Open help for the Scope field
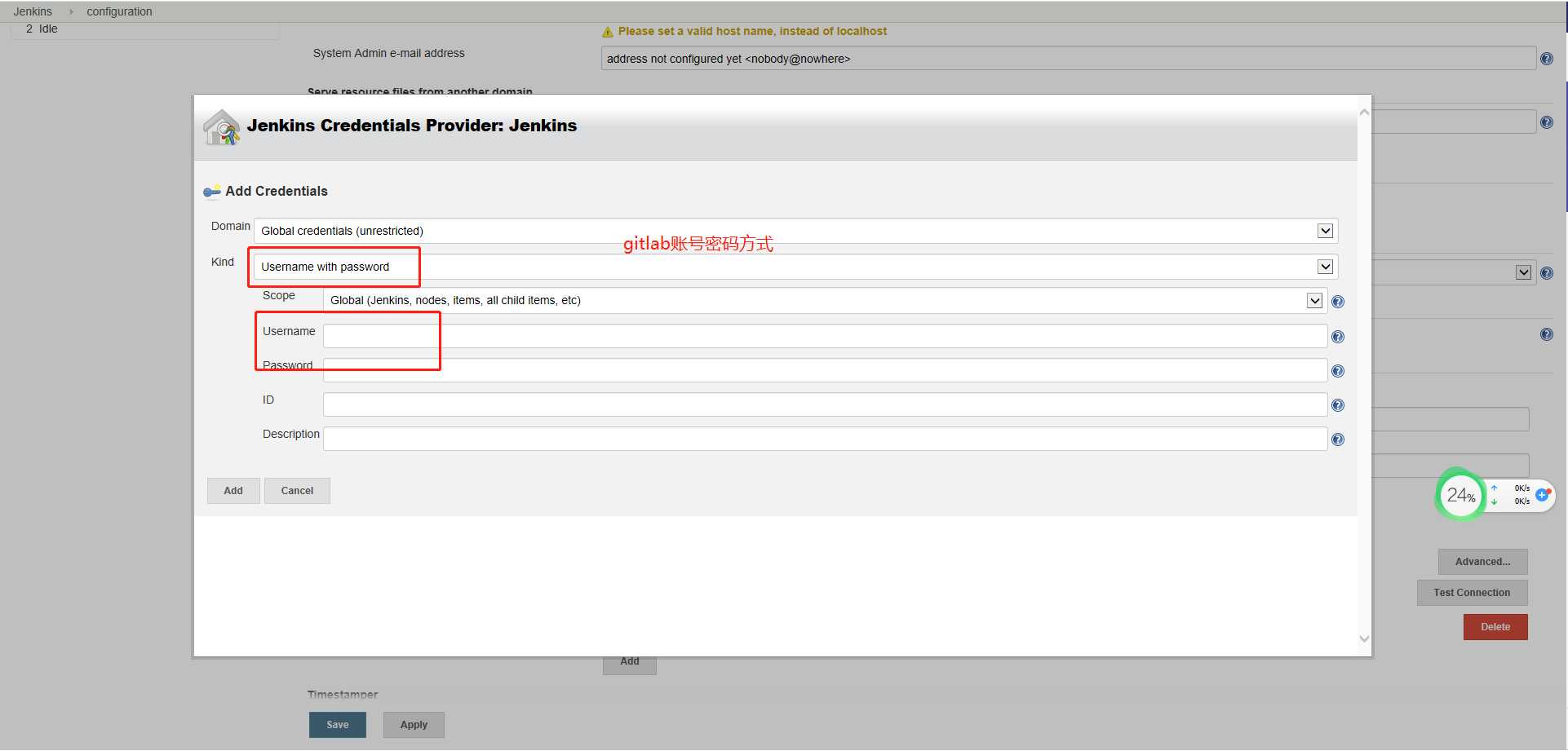The width and height of the screenshot is (1568, 751). (x=1338, y=302)
